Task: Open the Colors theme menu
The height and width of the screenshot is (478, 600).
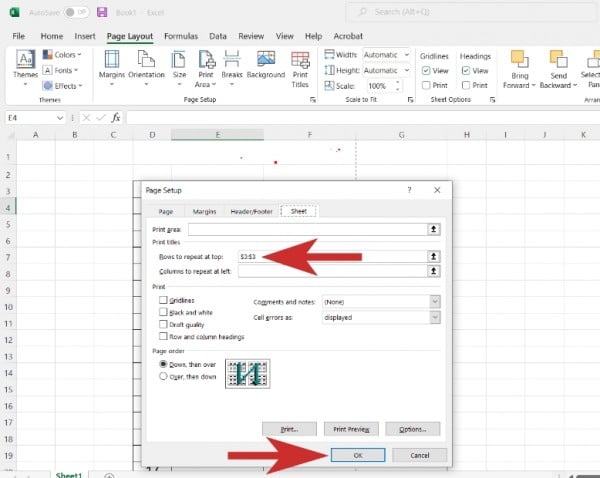Action: tap(62, 55)
